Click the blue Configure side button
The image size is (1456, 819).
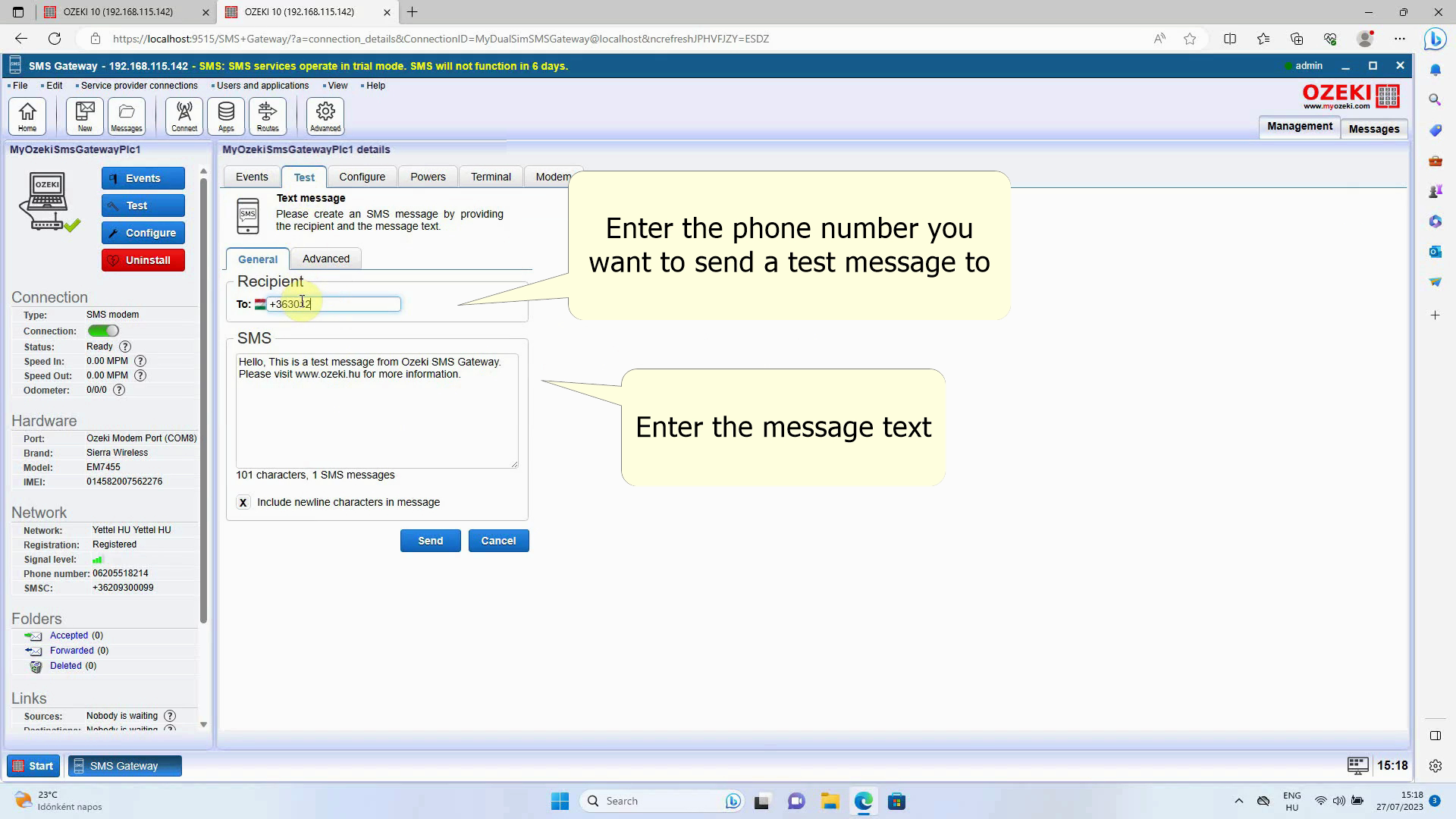pos(143,233)
